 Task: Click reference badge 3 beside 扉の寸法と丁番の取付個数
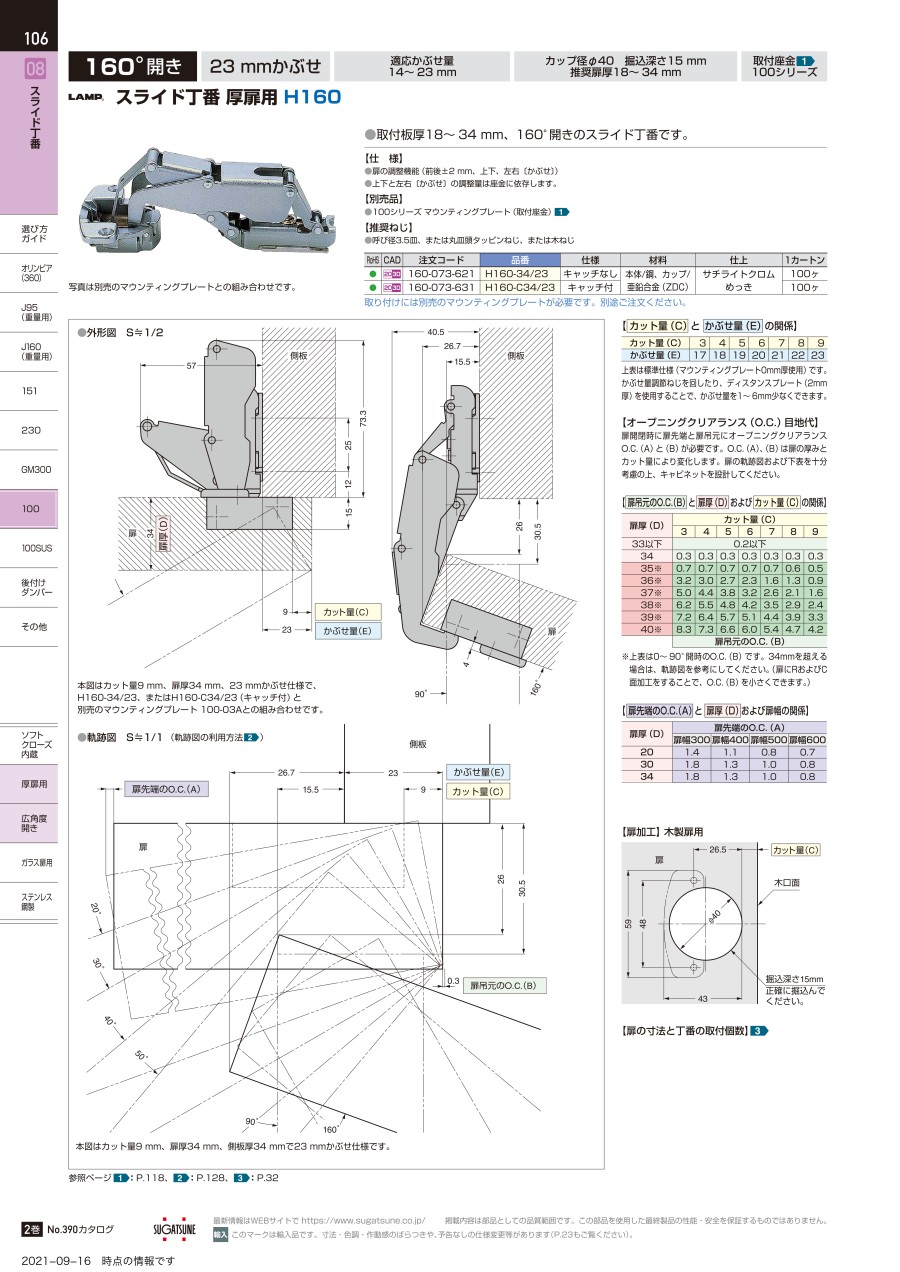pos(759,1031)
